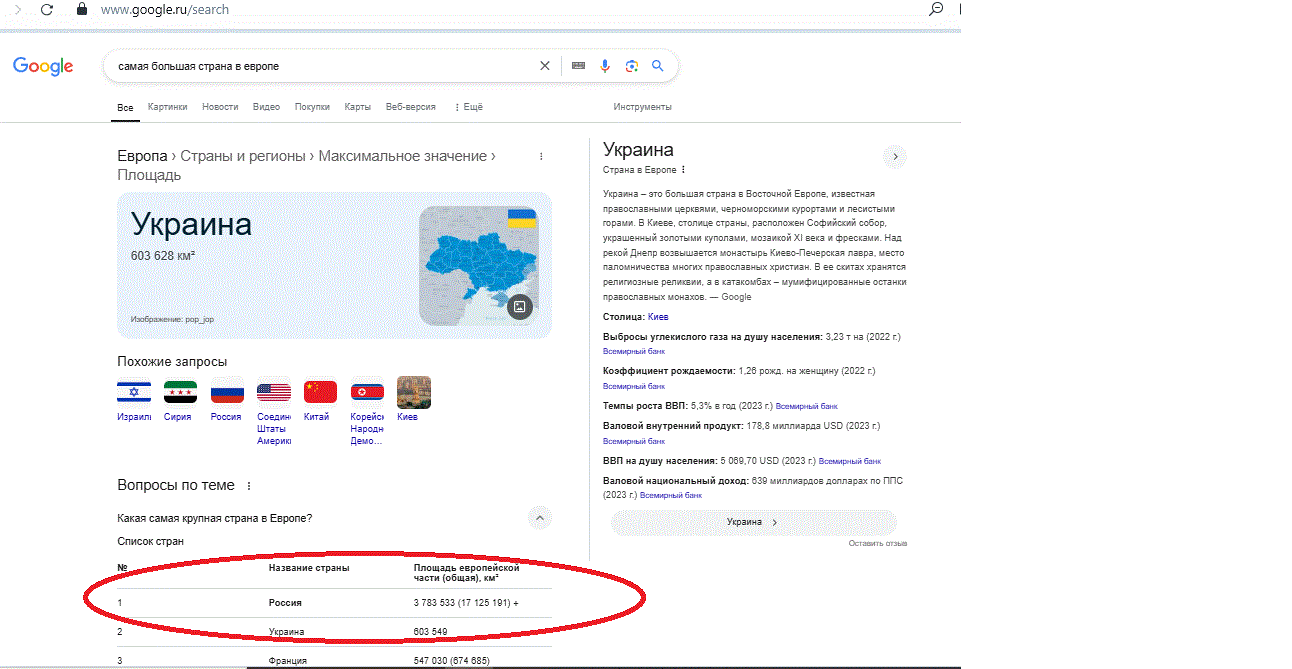This screenshot has height=669, width=1292.
Task: Open Google Lens image search icon
Action: 632,66
